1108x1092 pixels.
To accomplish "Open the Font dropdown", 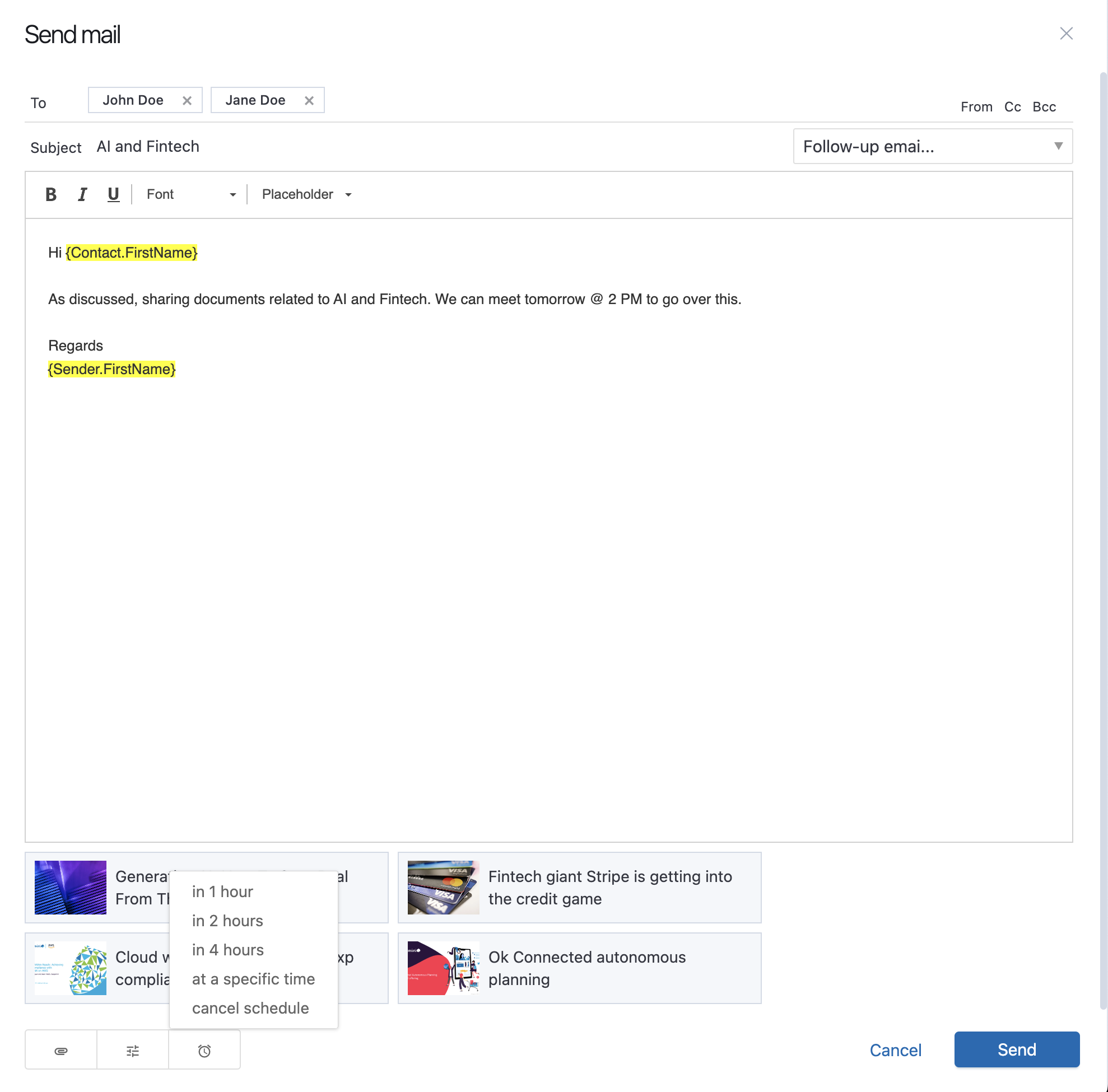I will pos(191,194).
